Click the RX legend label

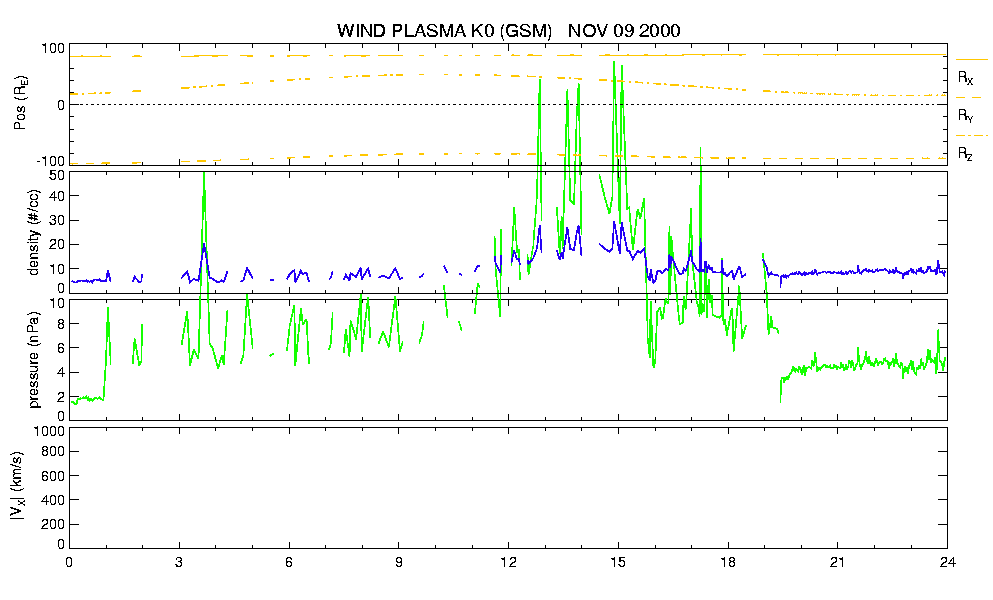pyautogui.click(x=965, y=77)
